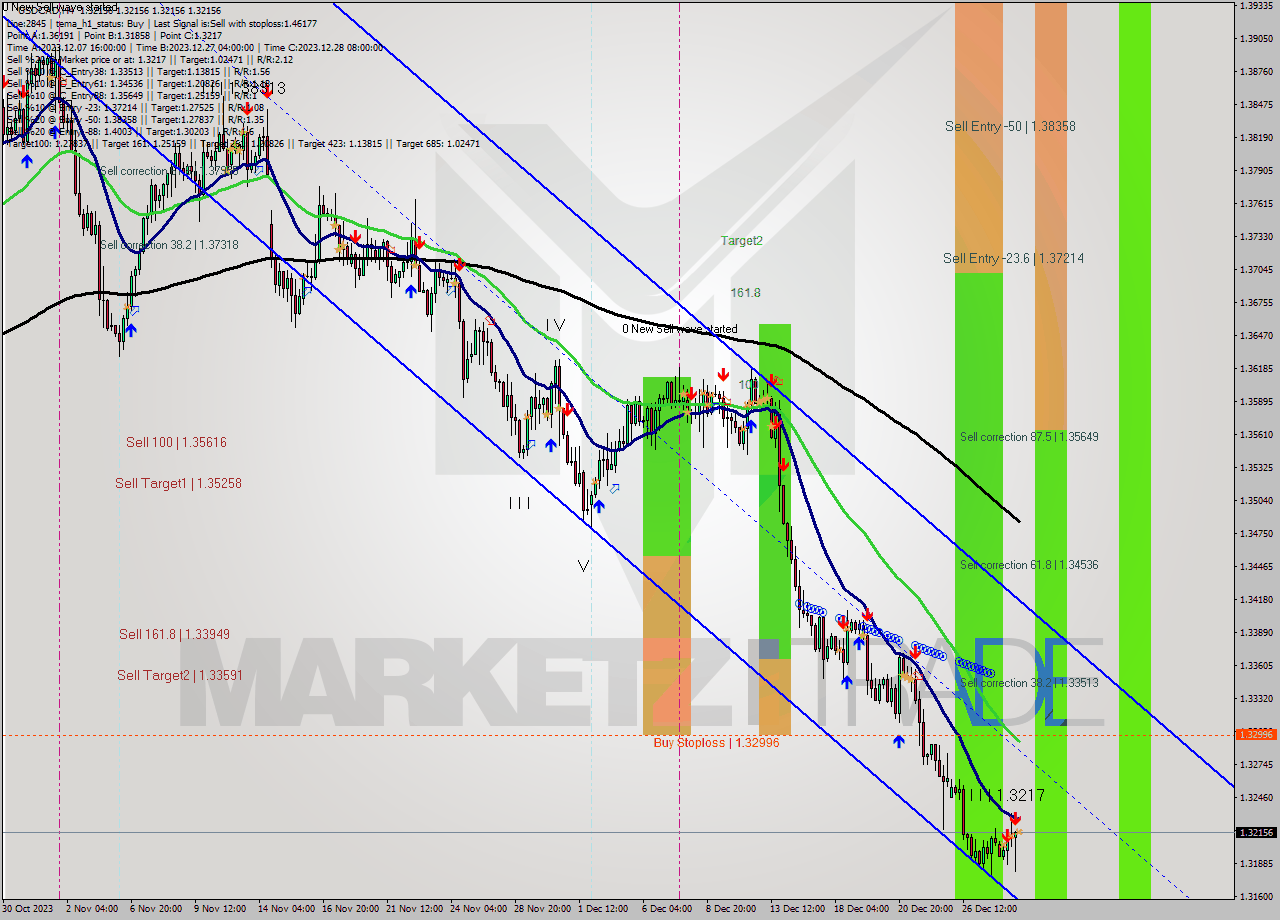The image size is (1280, 920).
Task: Select the 'Sell Entry -50 | 1.38358' label
Action: point(1010,126)
